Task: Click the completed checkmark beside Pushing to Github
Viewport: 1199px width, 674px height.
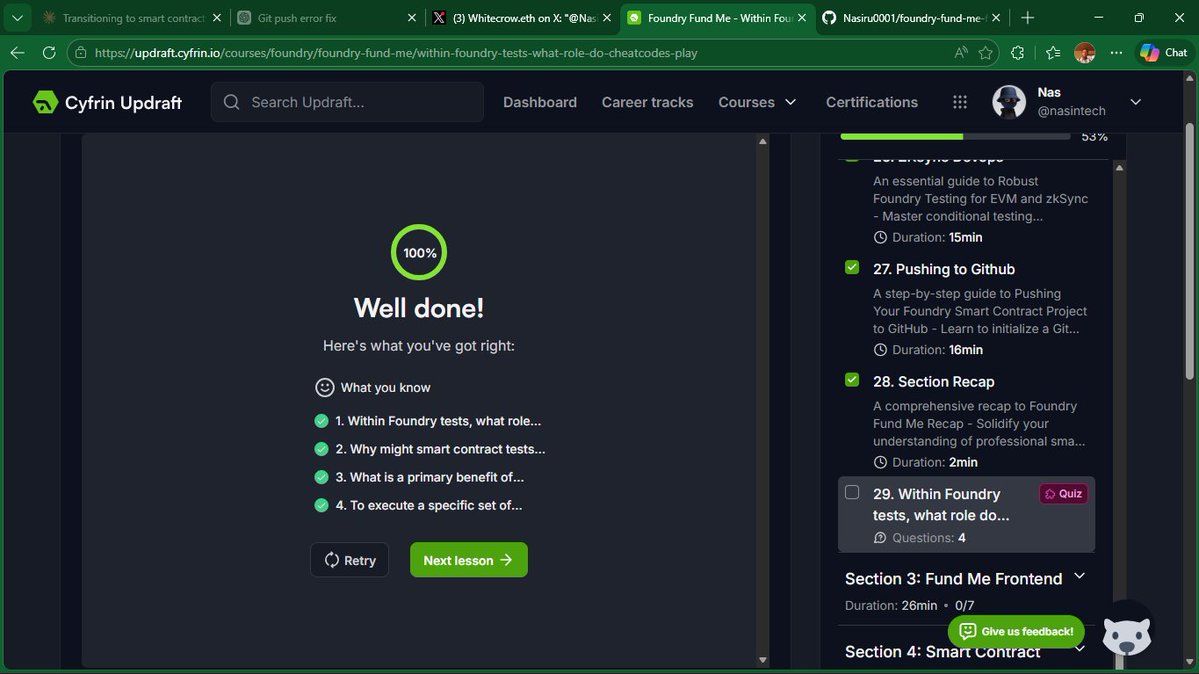Action: click(851, 267)
